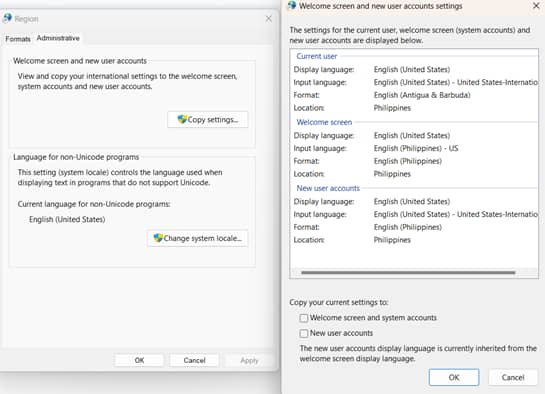The height and width of the screenshot is (394, 545).
Task: Click the shield icon on the Change system locale button
Action: coord(158,238)
